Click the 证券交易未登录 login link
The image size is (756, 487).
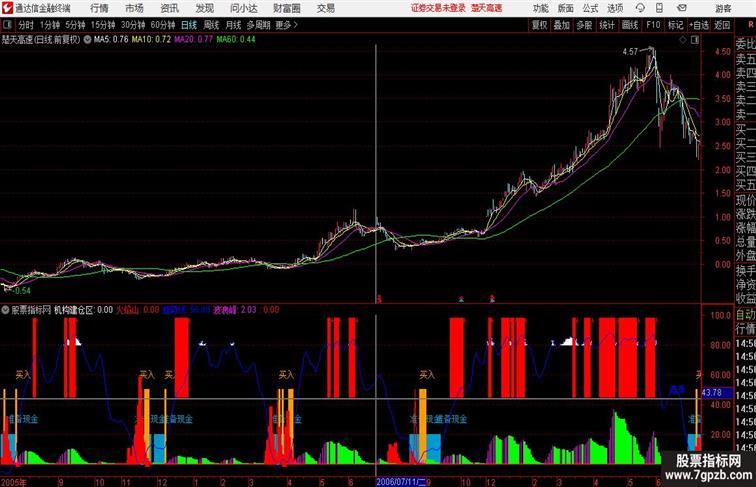pos(438,8)
